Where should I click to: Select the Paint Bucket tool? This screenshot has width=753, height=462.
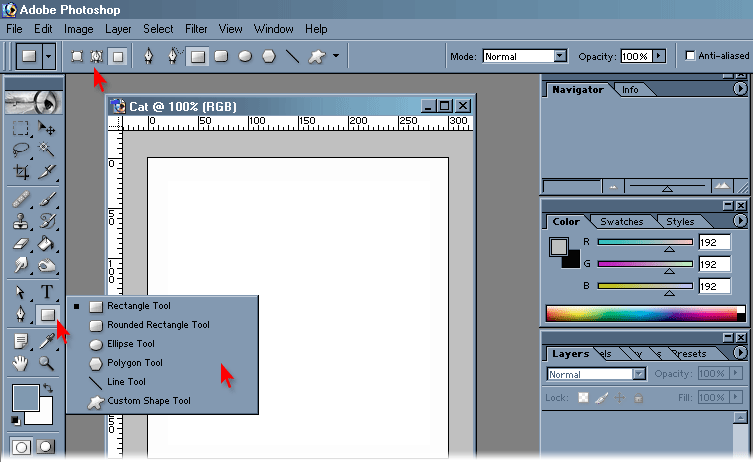(47, 243)
